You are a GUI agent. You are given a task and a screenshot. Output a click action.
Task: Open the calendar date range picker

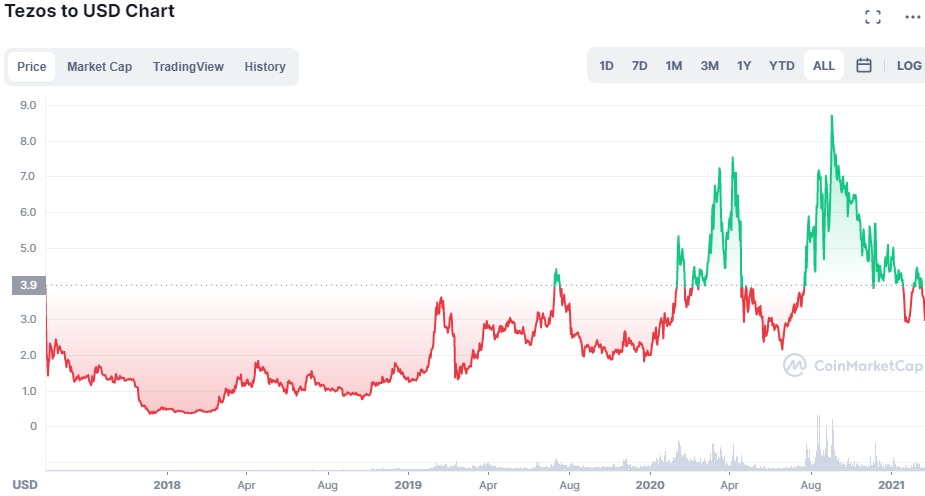pyautogui.click(x=864, y=65)
